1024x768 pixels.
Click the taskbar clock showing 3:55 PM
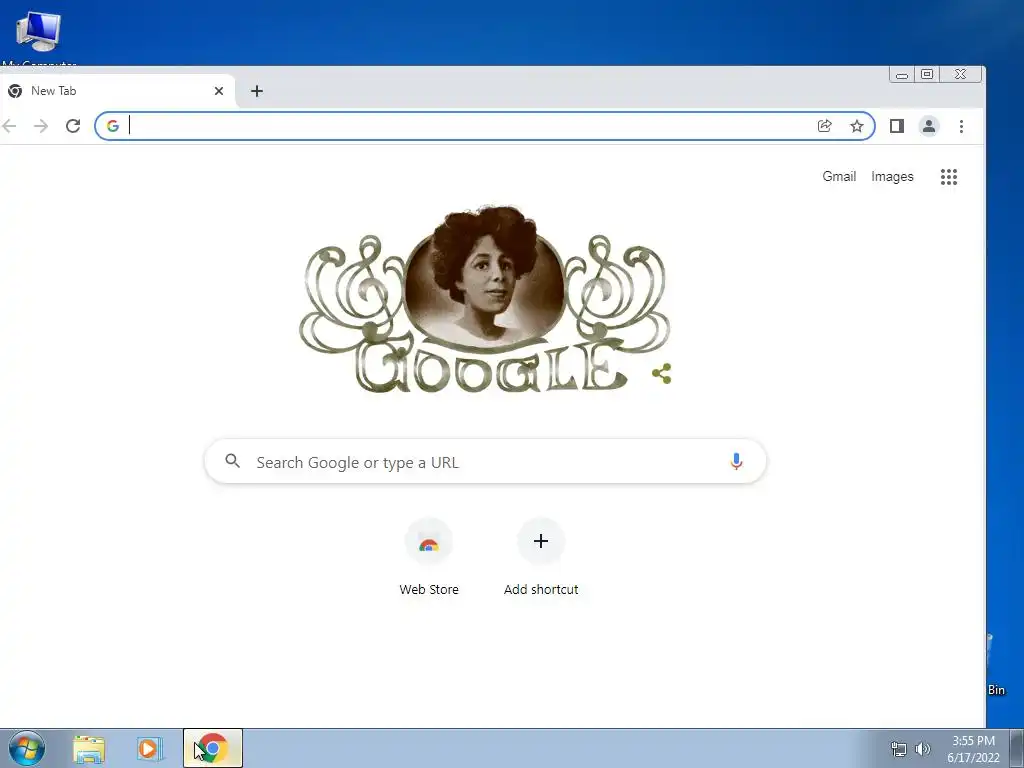973,749
